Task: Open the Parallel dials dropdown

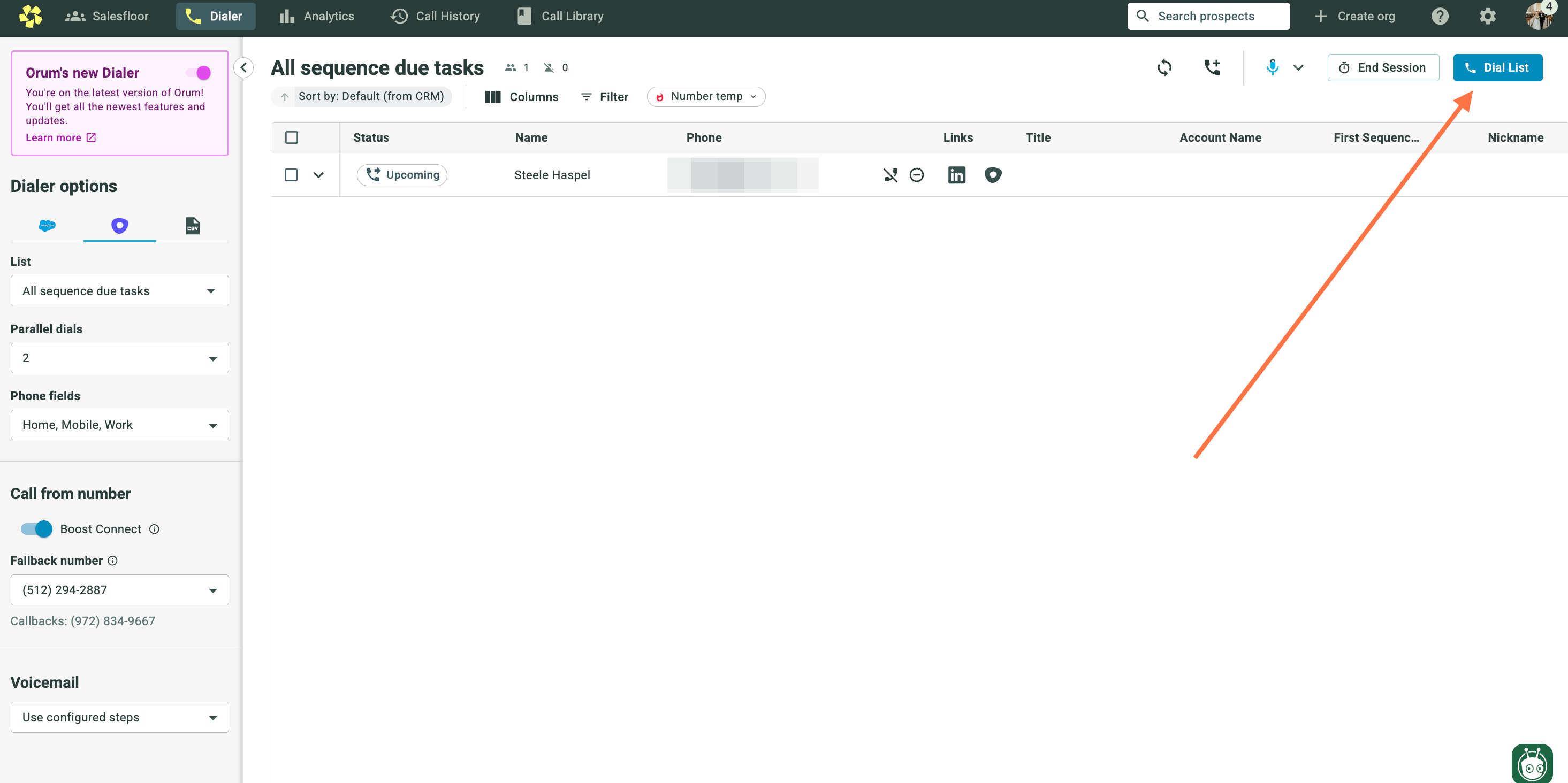Action: pos(119,358)
